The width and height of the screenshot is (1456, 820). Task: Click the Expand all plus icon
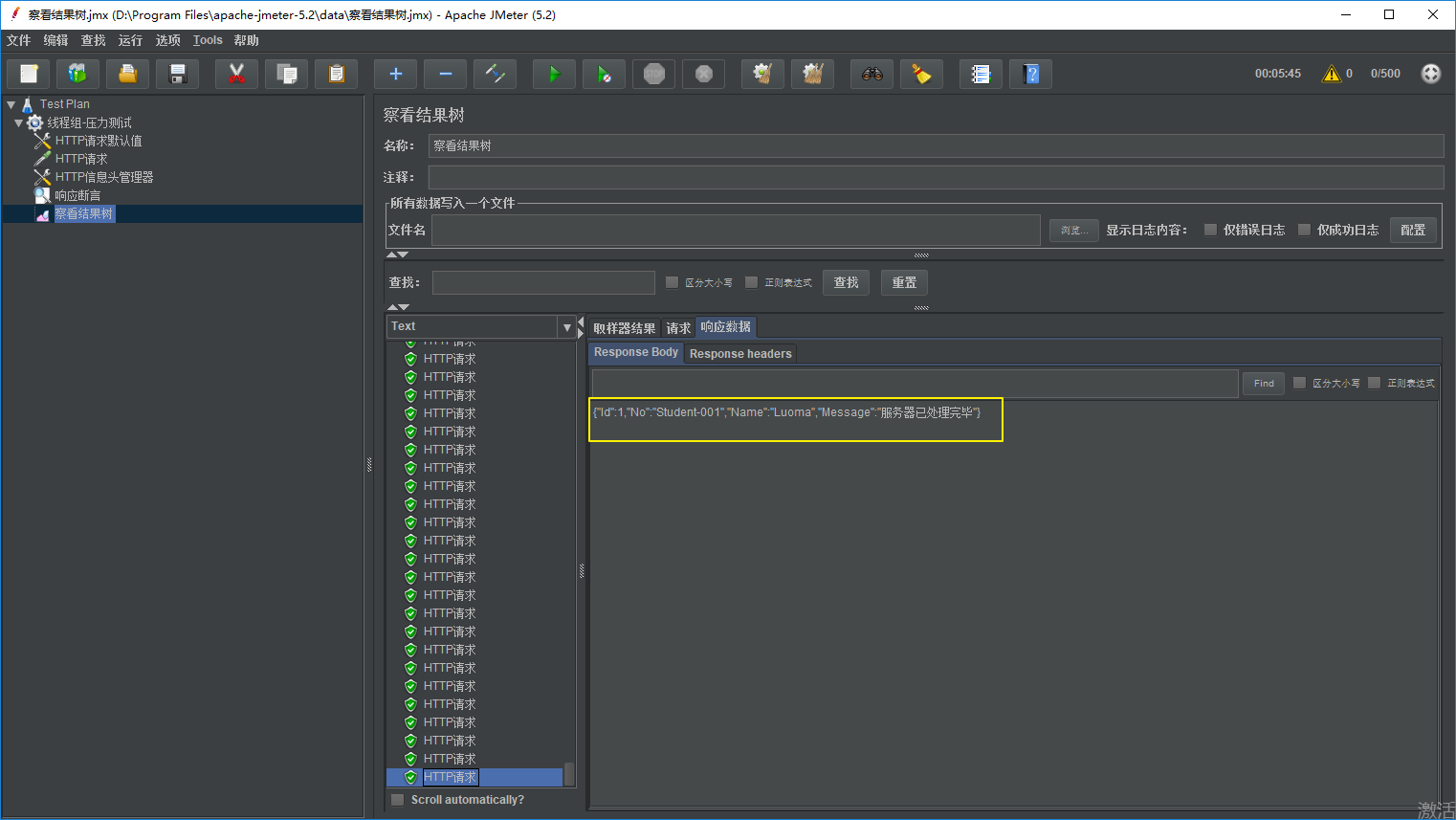(395, 74)
